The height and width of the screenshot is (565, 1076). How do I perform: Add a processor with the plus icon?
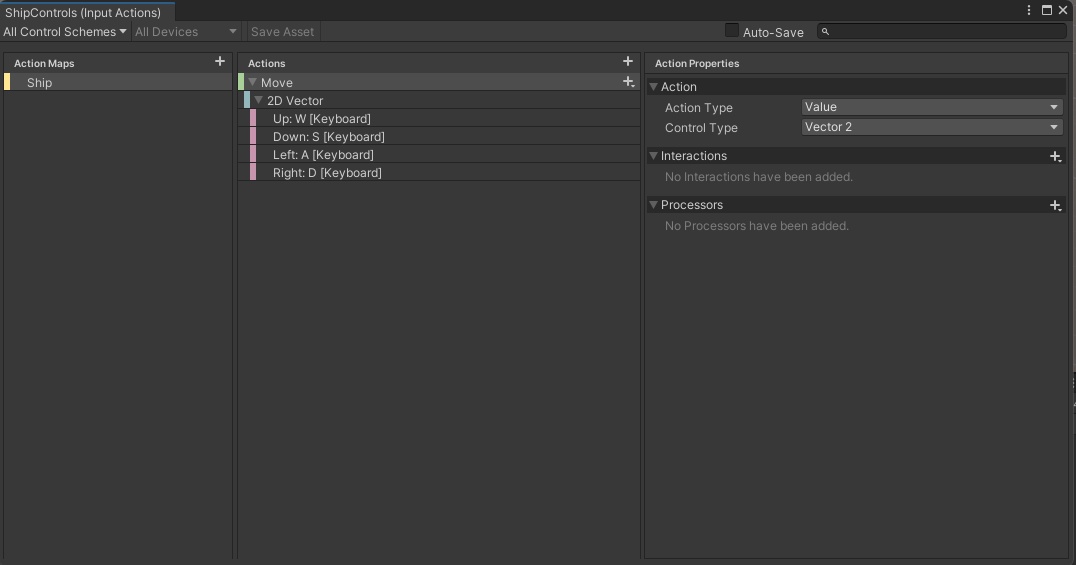point(1055,205)
